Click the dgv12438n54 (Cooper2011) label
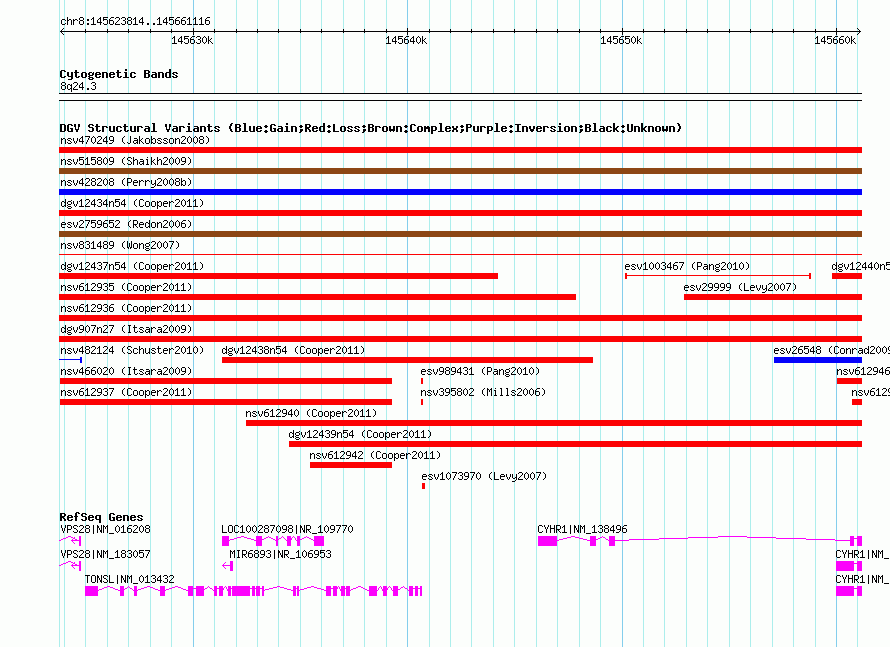This screenshot has height=647, width=890. (293, 350)
